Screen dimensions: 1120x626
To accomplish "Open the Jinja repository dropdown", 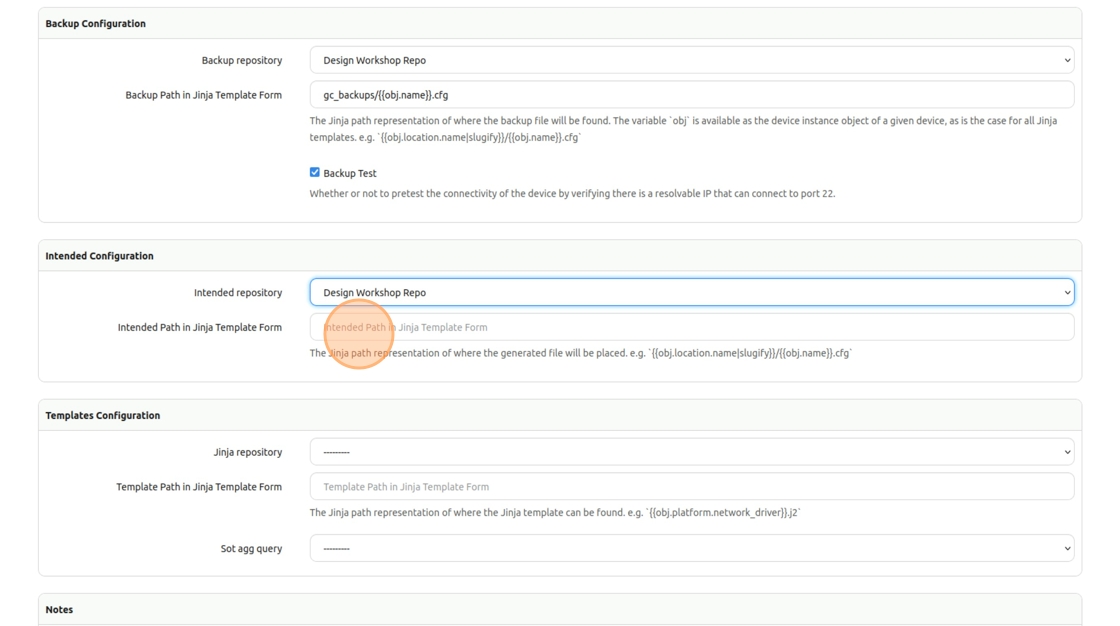I will coord(691,452).
